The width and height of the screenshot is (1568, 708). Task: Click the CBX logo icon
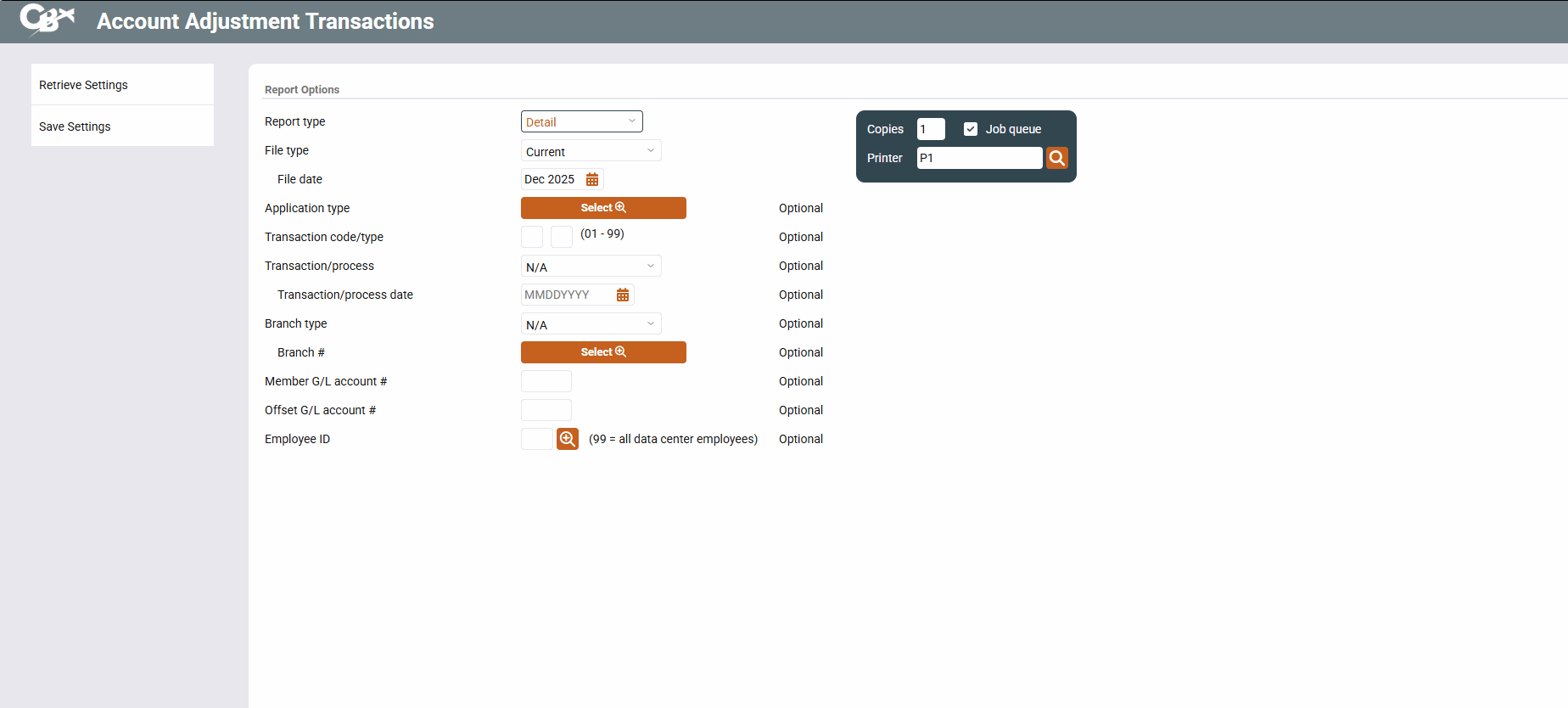click(47, 19)
